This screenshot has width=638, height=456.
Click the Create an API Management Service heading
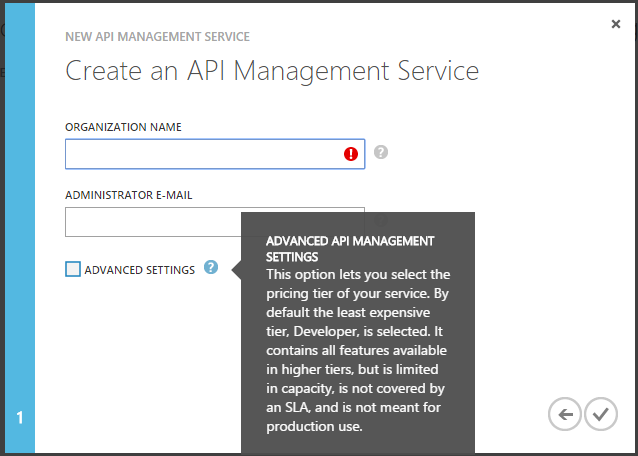272,71
